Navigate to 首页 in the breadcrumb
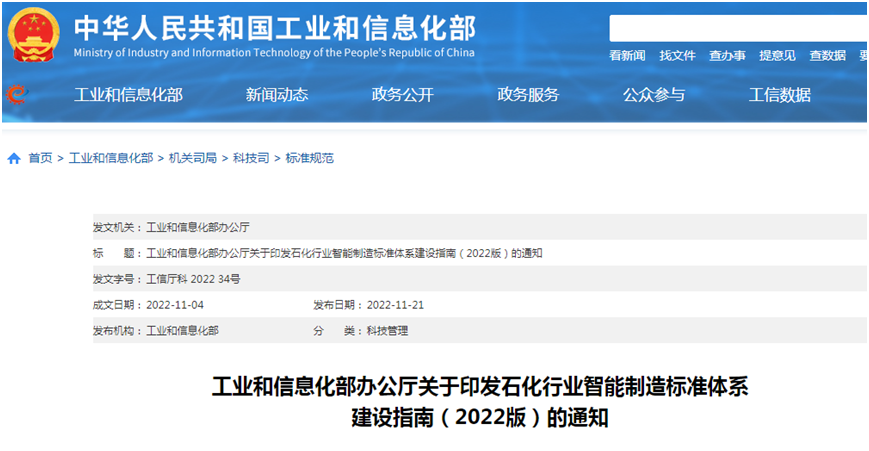The width and height of the screenshot is (869, 451). pyautogui.click(x=40, y=158)
